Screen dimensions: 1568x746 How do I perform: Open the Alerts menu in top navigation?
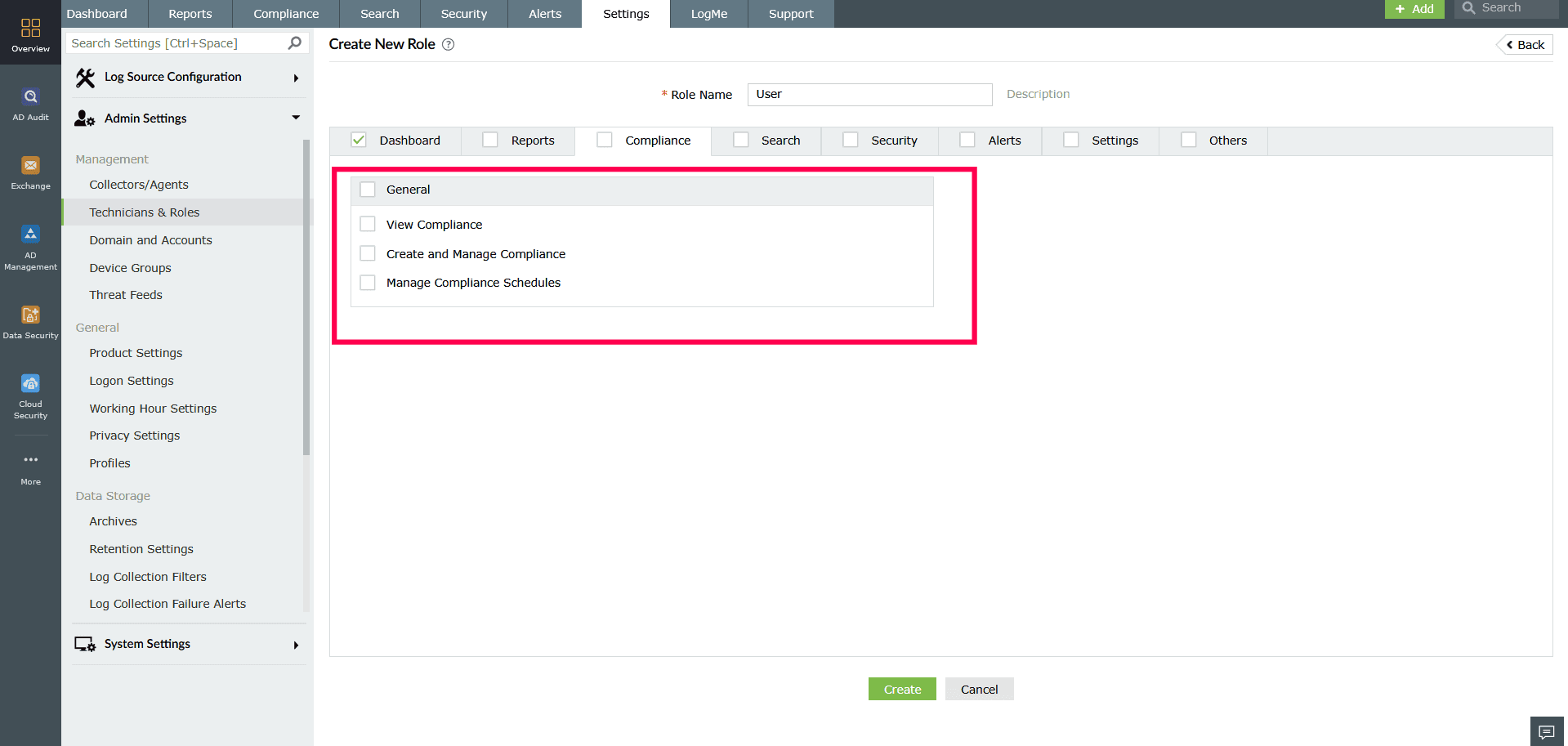(x=544, y=13)
